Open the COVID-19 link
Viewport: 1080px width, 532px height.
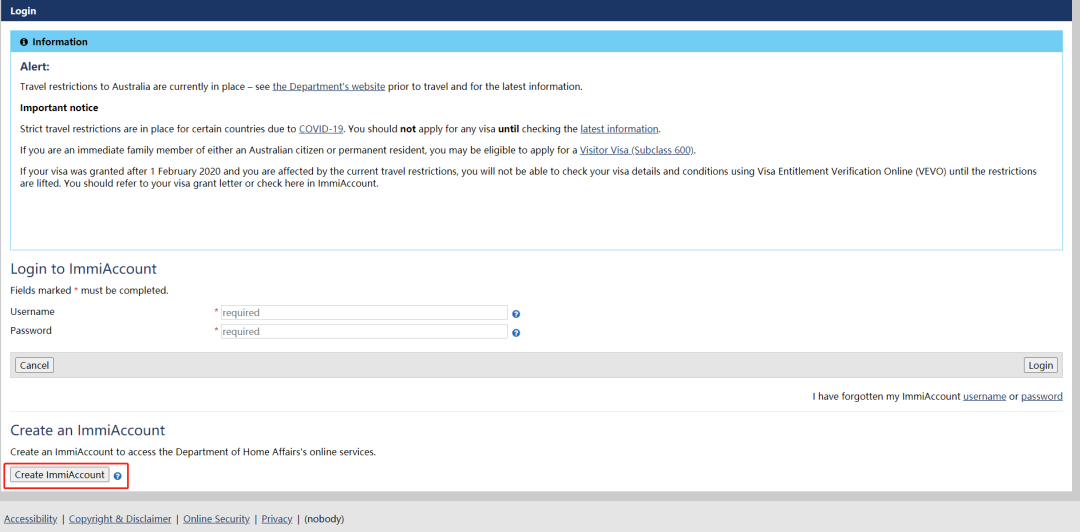coord(322,128)
